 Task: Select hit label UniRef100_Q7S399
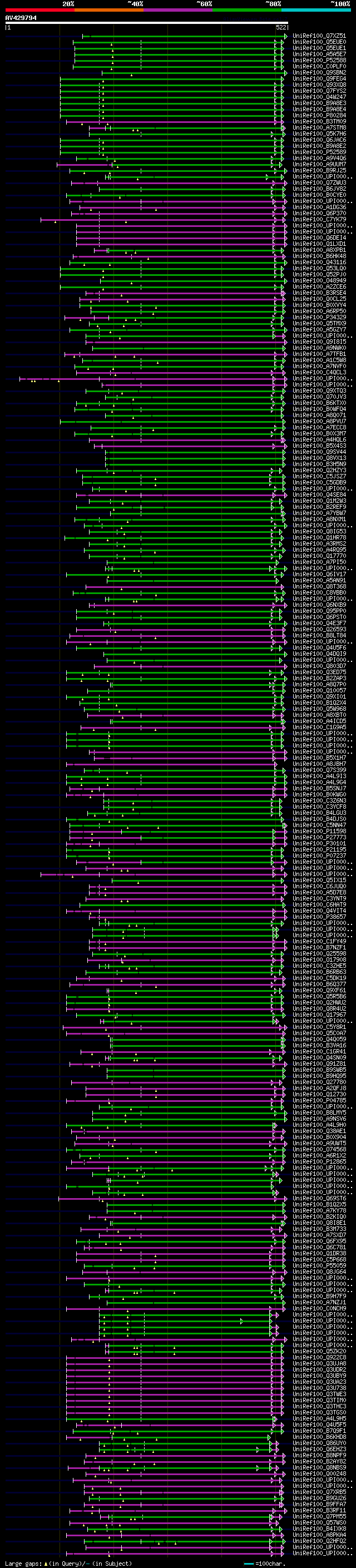(319, 770)
